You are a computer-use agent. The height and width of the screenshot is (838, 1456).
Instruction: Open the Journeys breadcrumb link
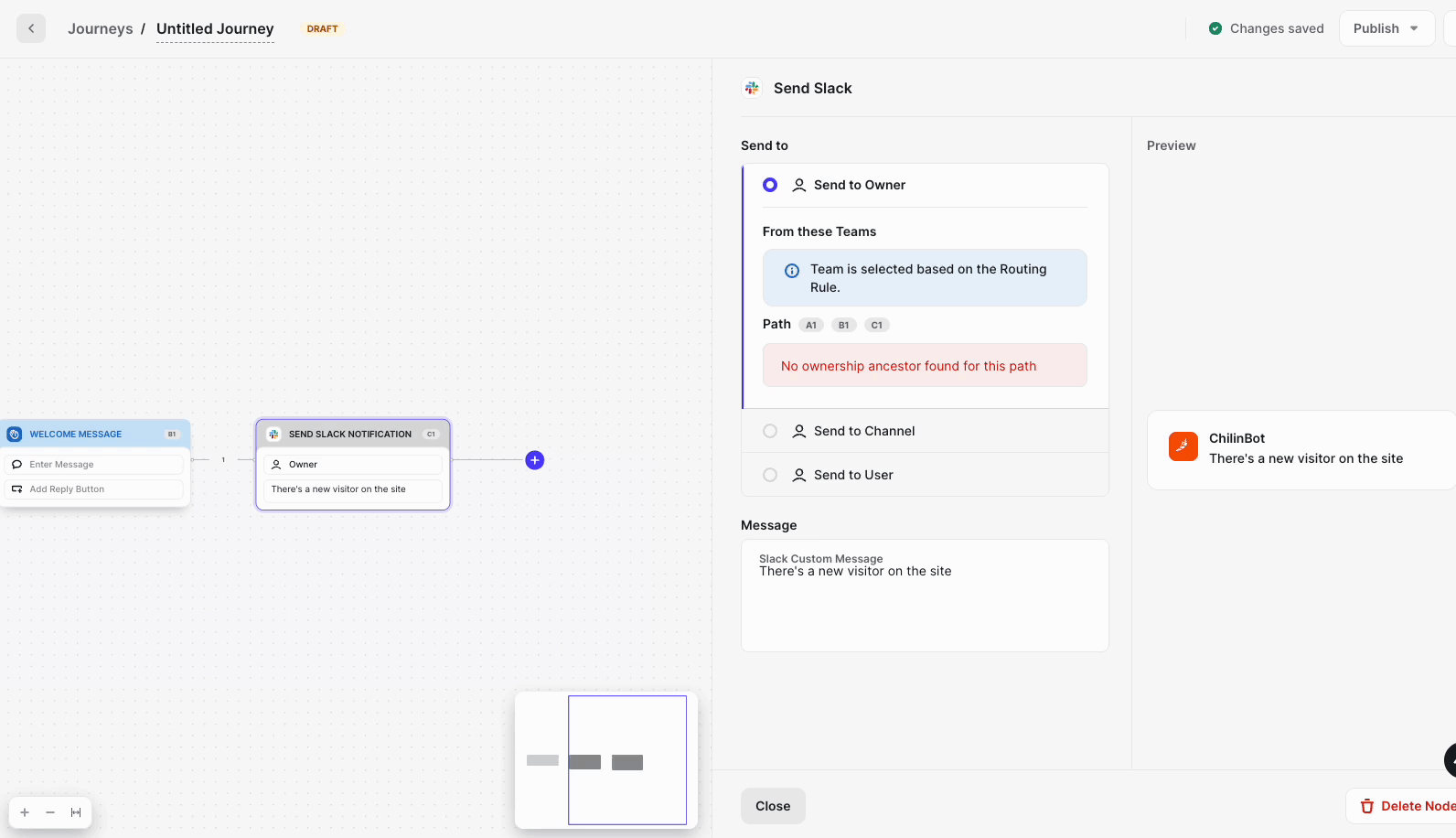click(x=100, y=28)
